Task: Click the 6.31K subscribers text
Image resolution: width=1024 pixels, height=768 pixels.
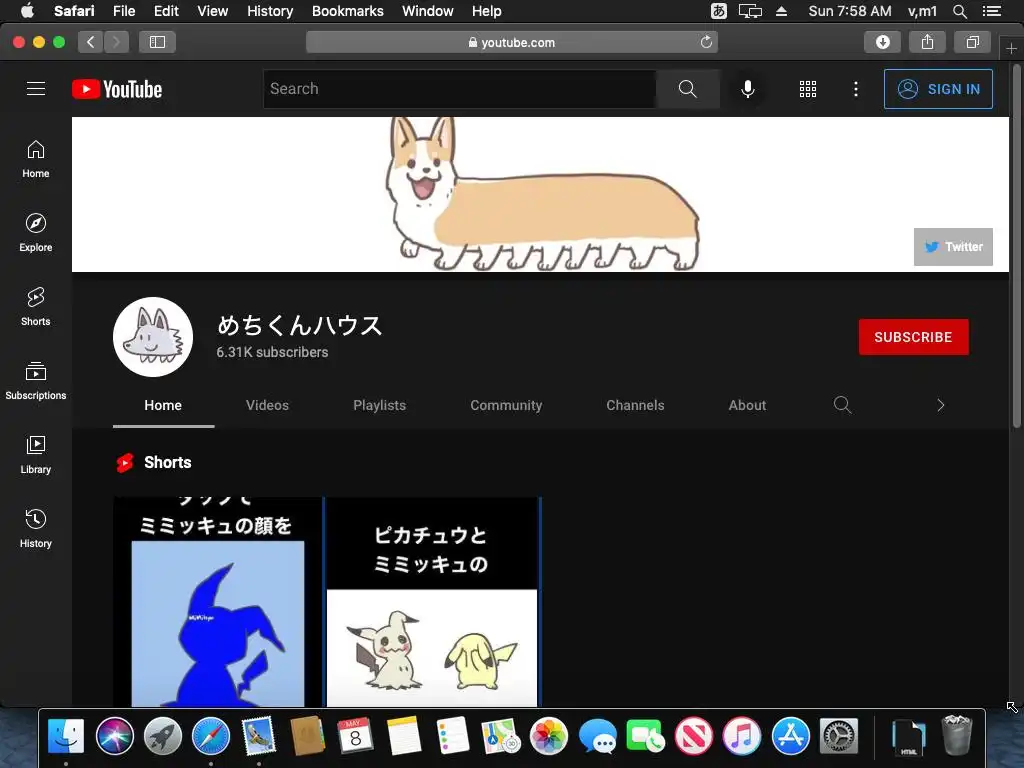Action: pos(272,352)
